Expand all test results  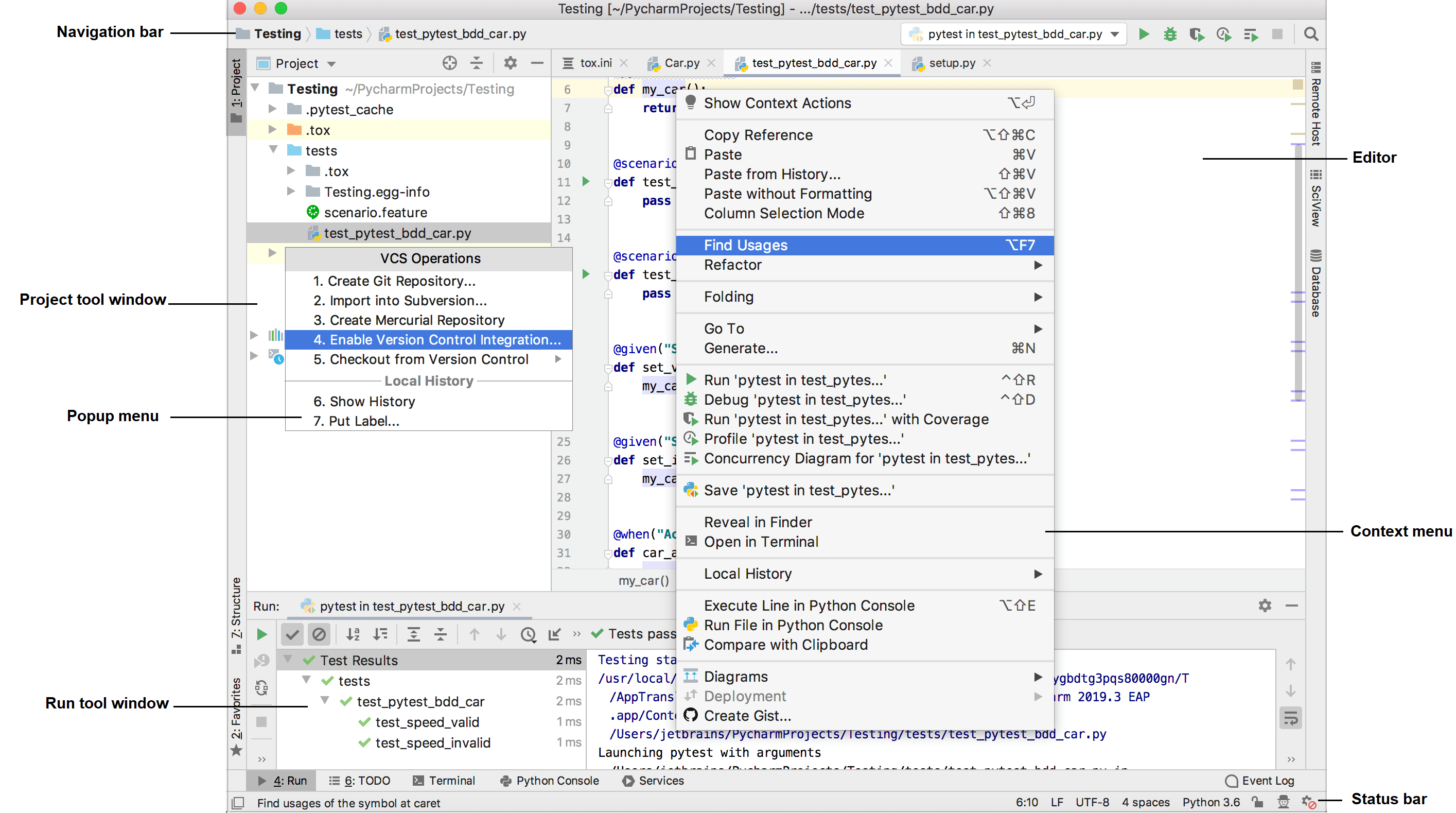coord(414,634)
